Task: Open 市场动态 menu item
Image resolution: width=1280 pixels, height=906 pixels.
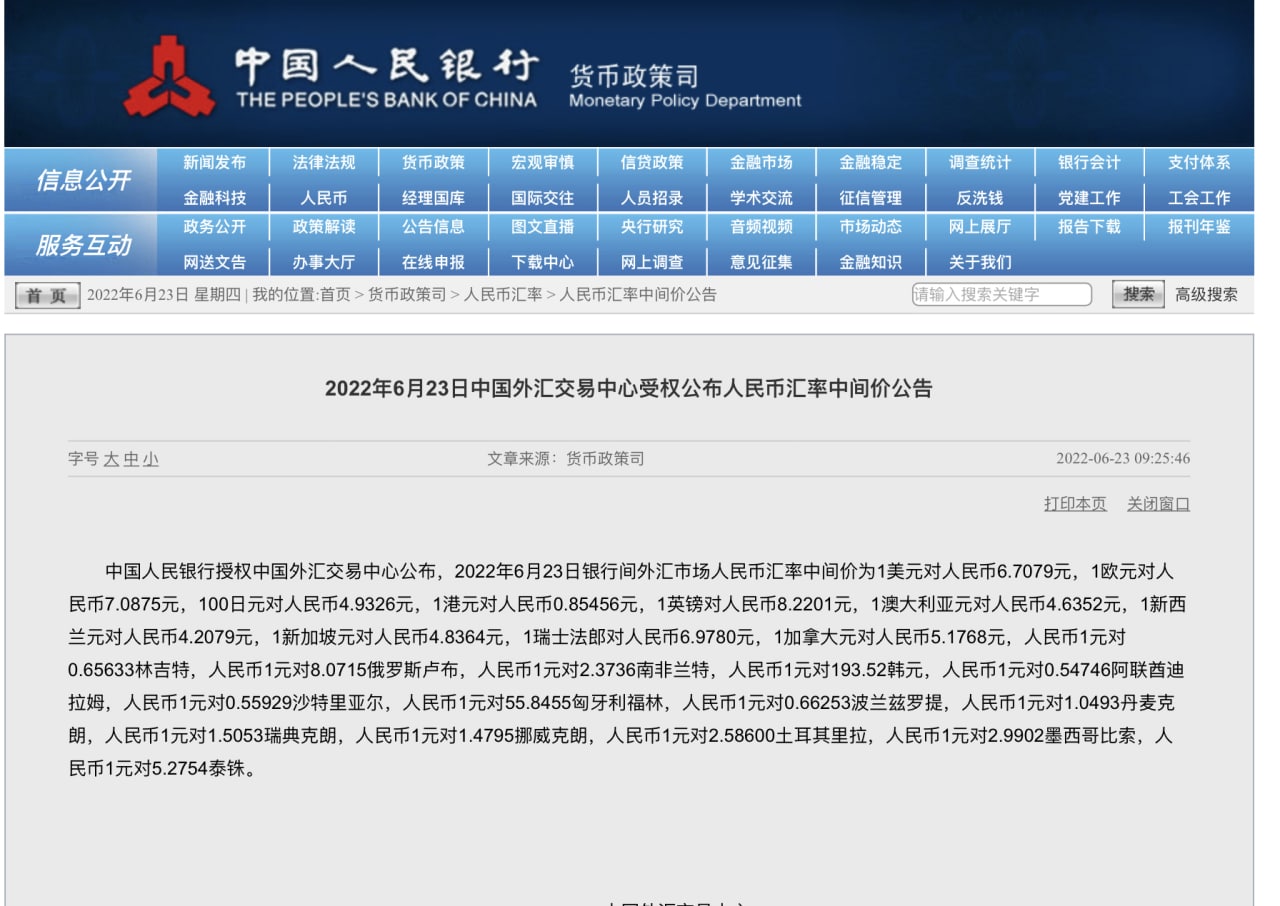Action: click(x=870, y=227)
